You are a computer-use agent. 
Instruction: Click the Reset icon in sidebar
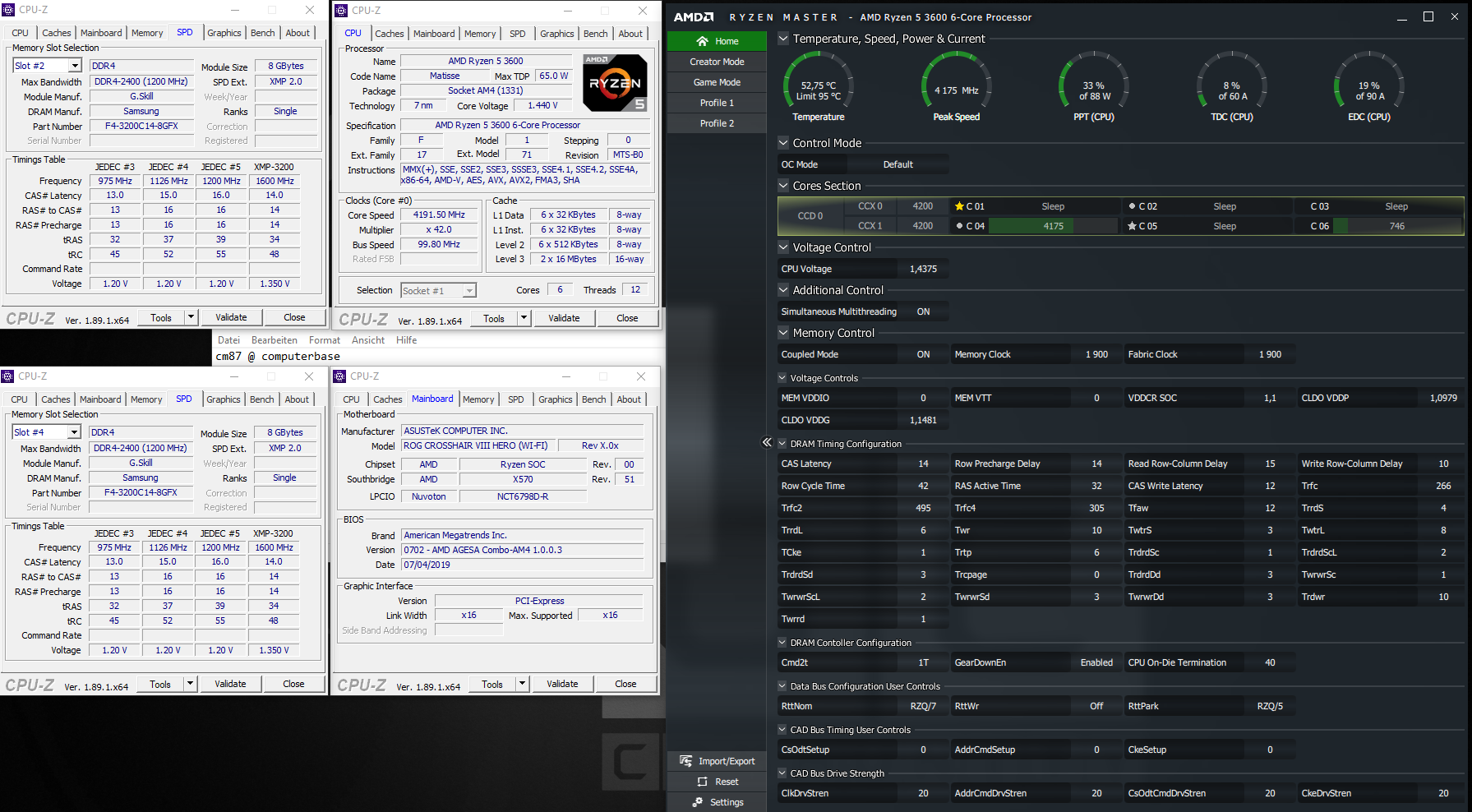tap(703, 782)
